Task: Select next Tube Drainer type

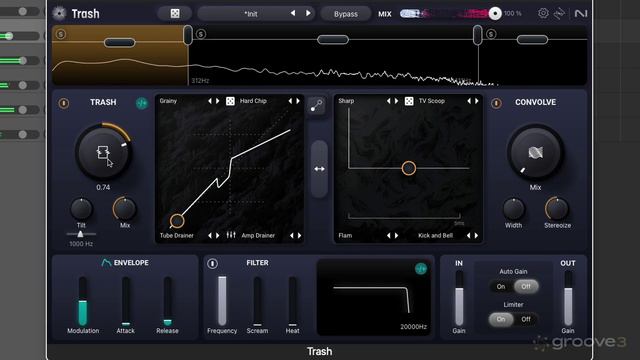Action: pyautogui.click(x=218, y=236)
